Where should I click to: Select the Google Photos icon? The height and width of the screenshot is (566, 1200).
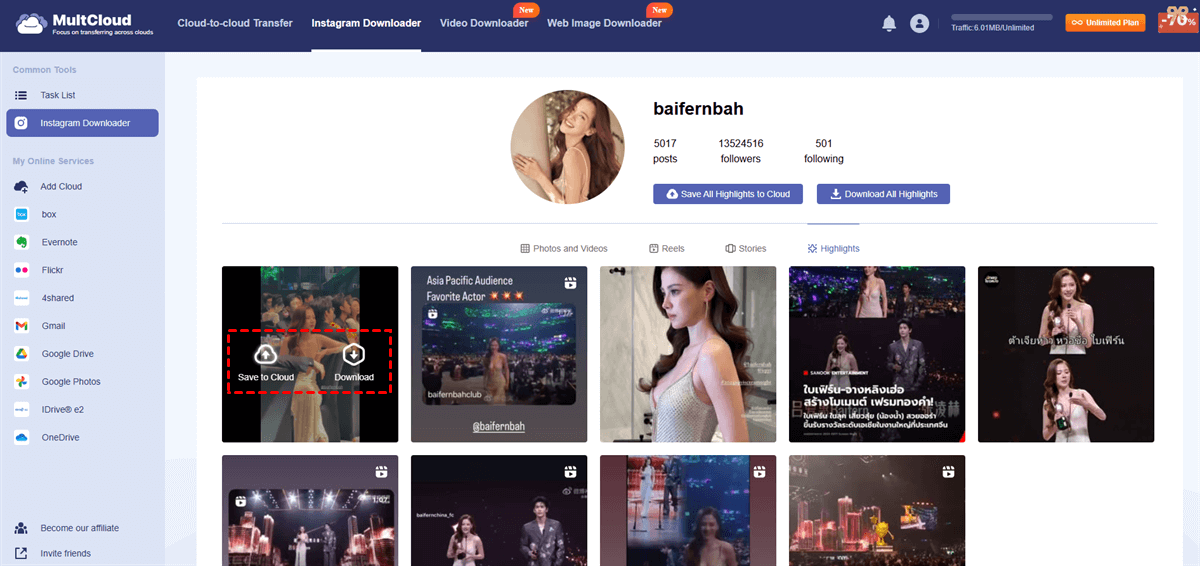click(21, 382)
